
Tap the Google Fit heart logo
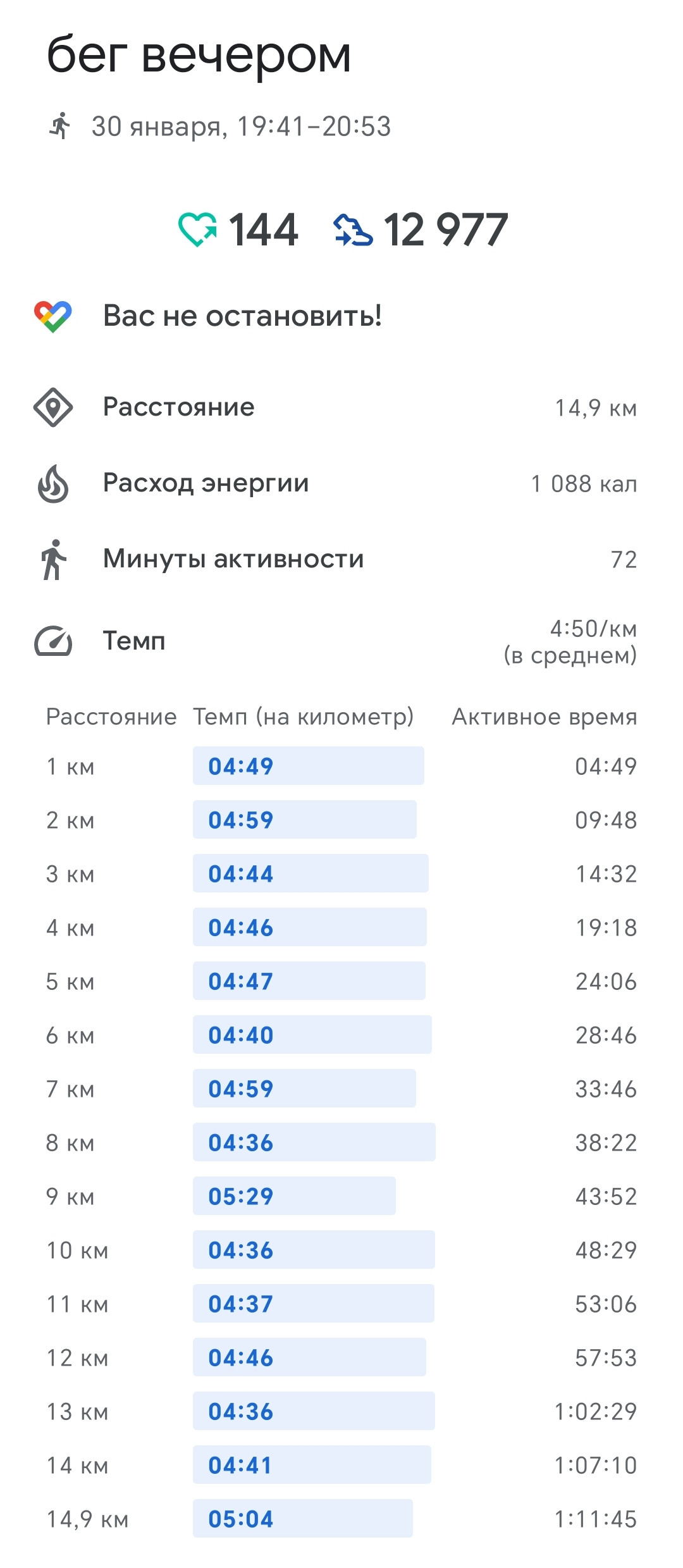click(x=53, y=316)
